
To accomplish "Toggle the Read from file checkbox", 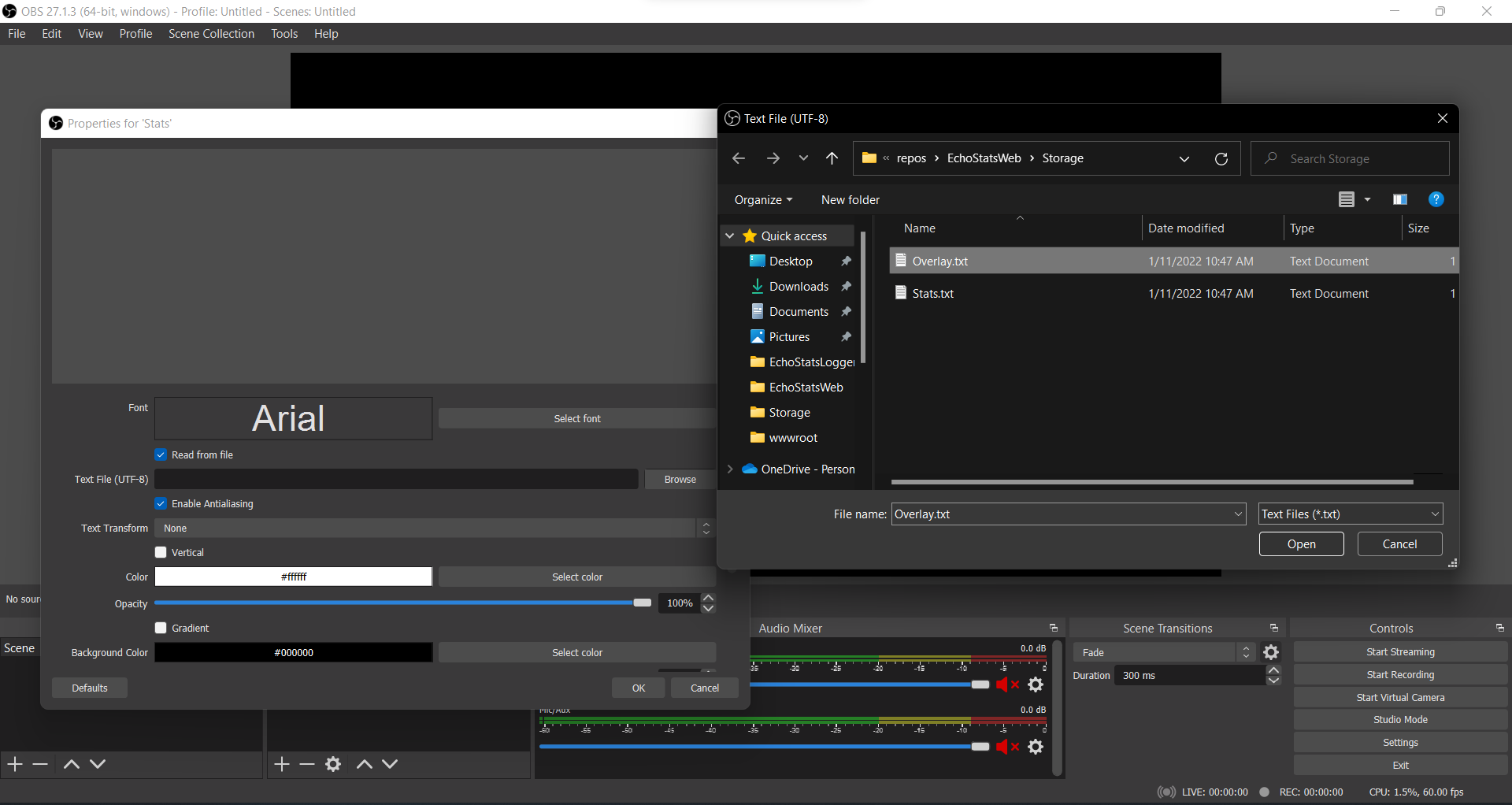I will point(161,455).
